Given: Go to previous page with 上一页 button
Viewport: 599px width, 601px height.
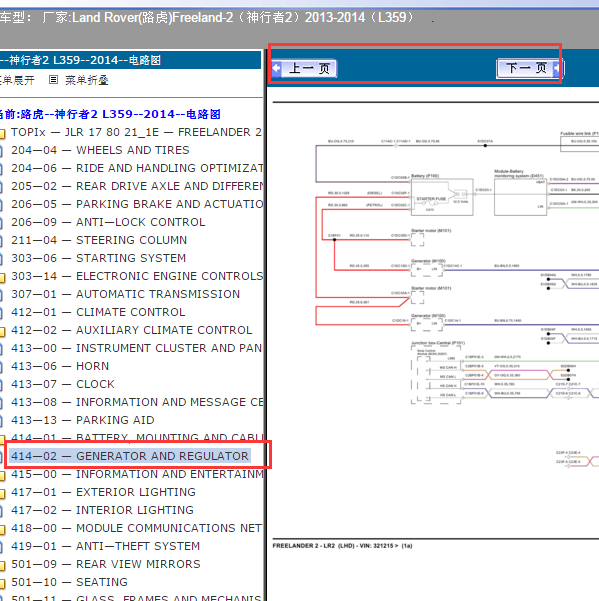Looking at the screenshot, I should point(304,69).
